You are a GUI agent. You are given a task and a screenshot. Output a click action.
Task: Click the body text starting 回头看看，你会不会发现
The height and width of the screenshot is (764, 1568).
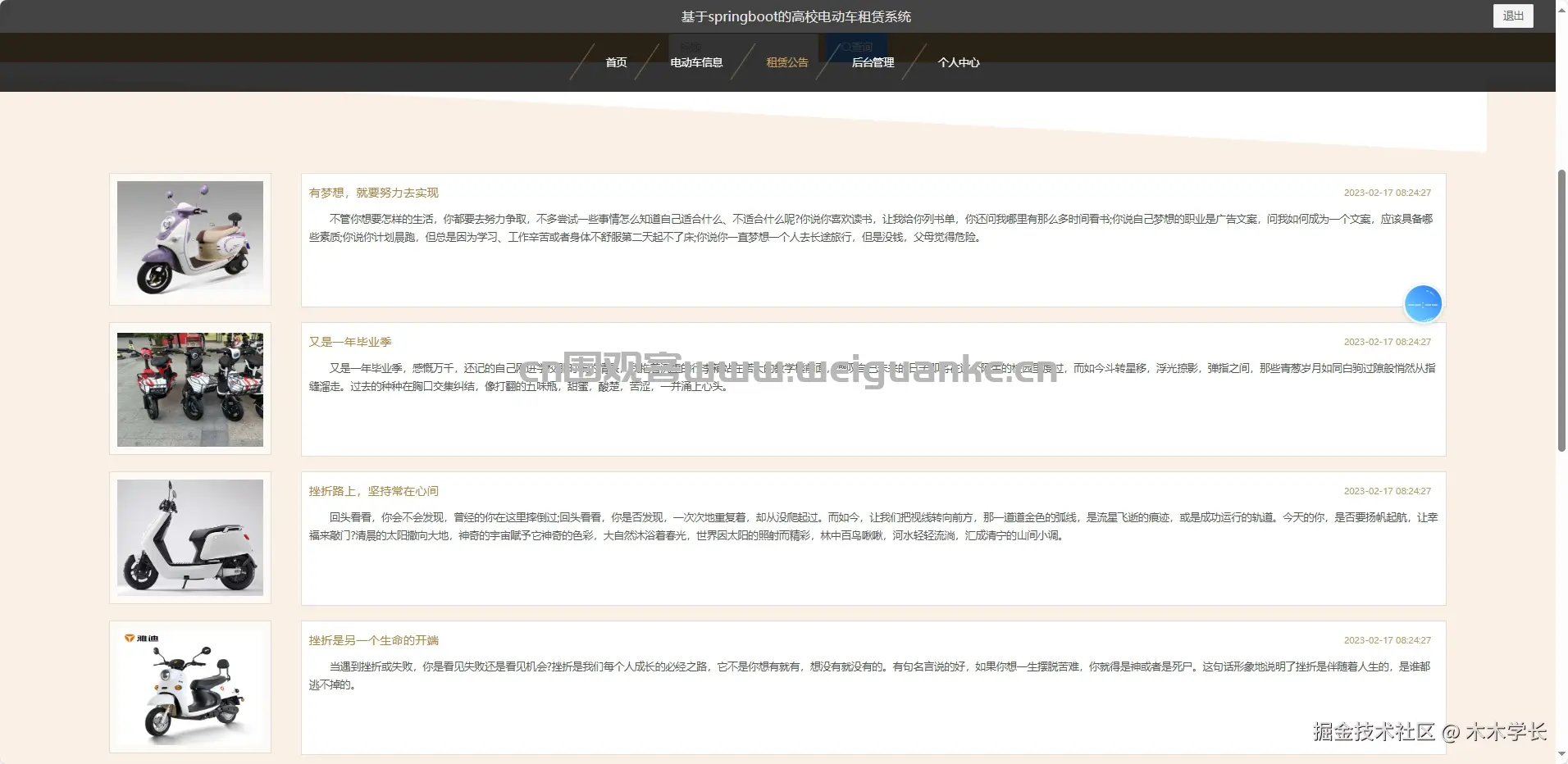tap(873, 526)
